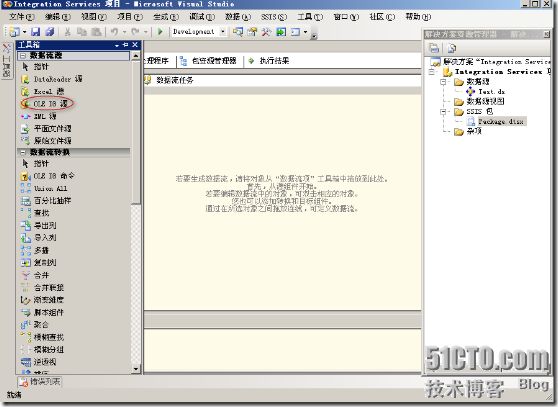
Task: Collapse the 数据流源 toolbox section
Action: pyautogui.click(x=23, y=56)
